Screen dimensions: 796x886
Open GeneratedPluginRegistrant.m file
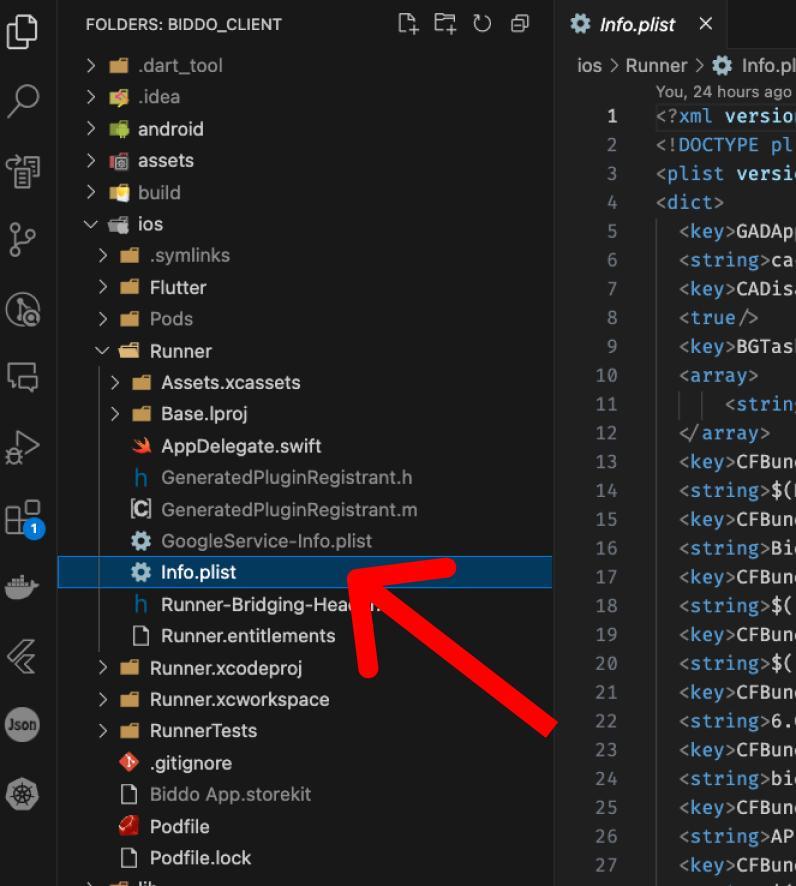pos(289,510)
